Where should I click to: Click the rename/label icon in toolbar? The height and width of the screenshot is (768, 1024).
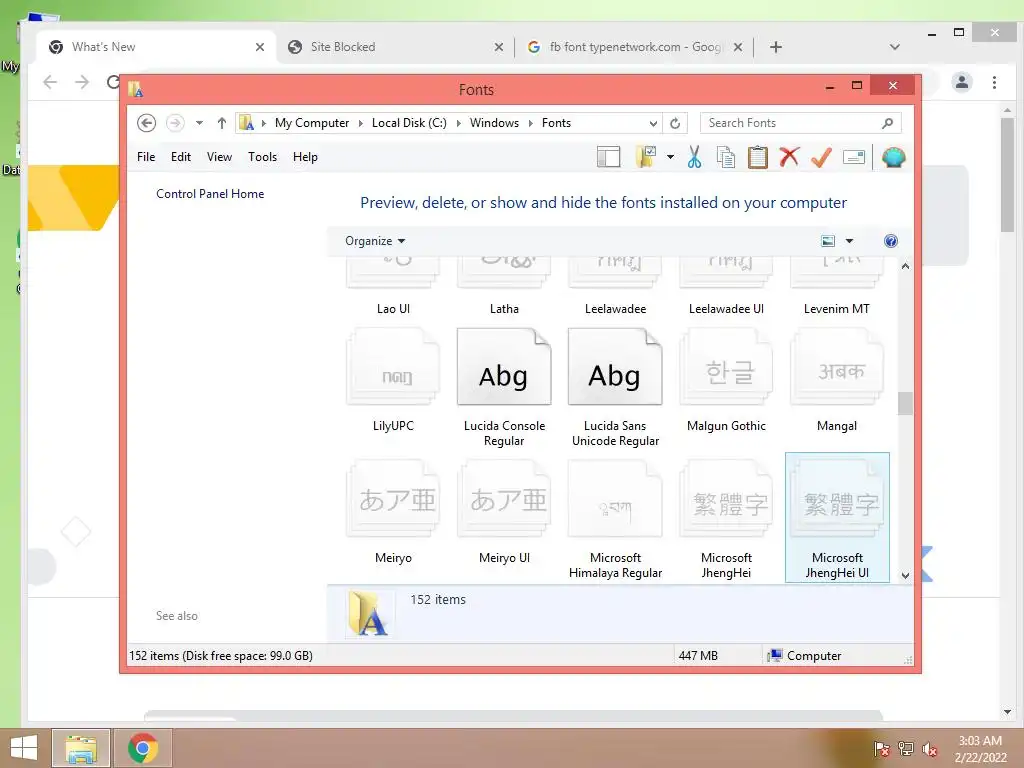pyautogui.click(x=854, y=157)
